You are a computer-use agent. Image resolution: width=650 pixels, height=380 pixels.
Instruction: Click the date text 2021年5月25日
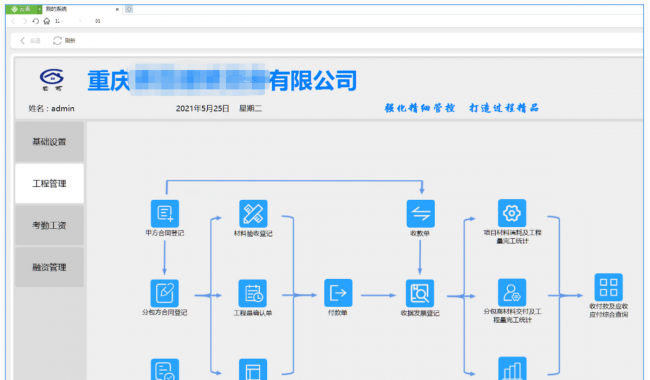click(202, 108)
